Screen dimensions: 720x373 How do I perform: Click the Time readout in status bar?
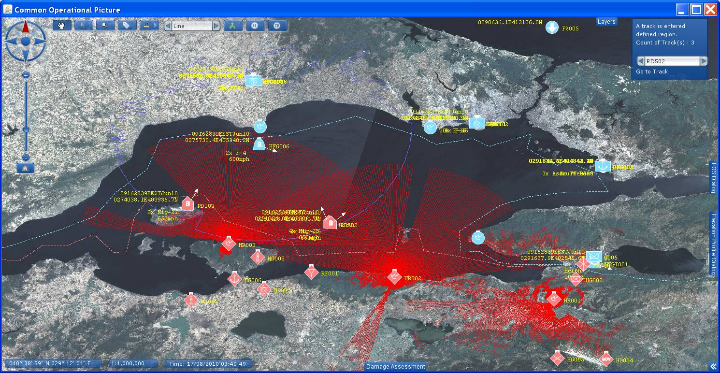208,363
